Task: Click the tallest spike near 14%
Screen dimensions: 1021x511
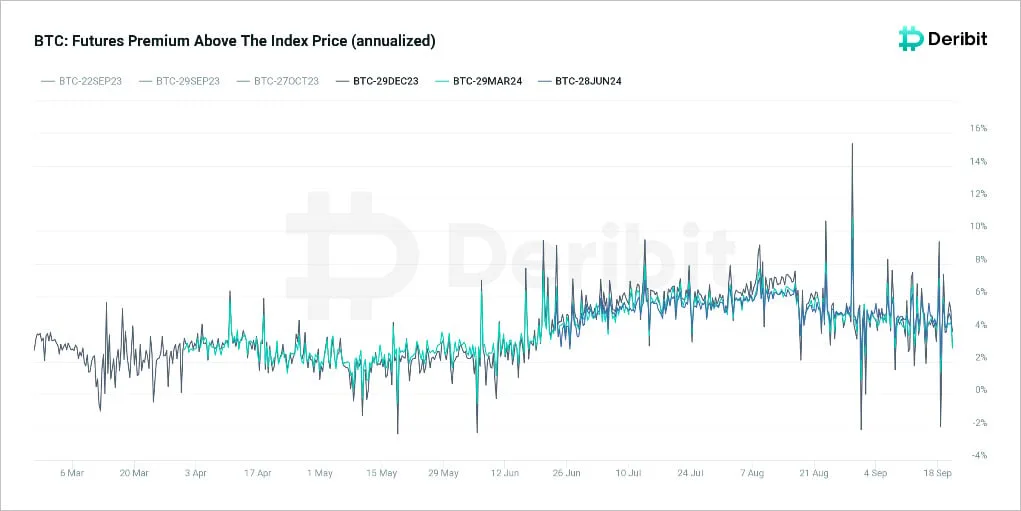Action: pyautogui.click(x=852, y=146)
